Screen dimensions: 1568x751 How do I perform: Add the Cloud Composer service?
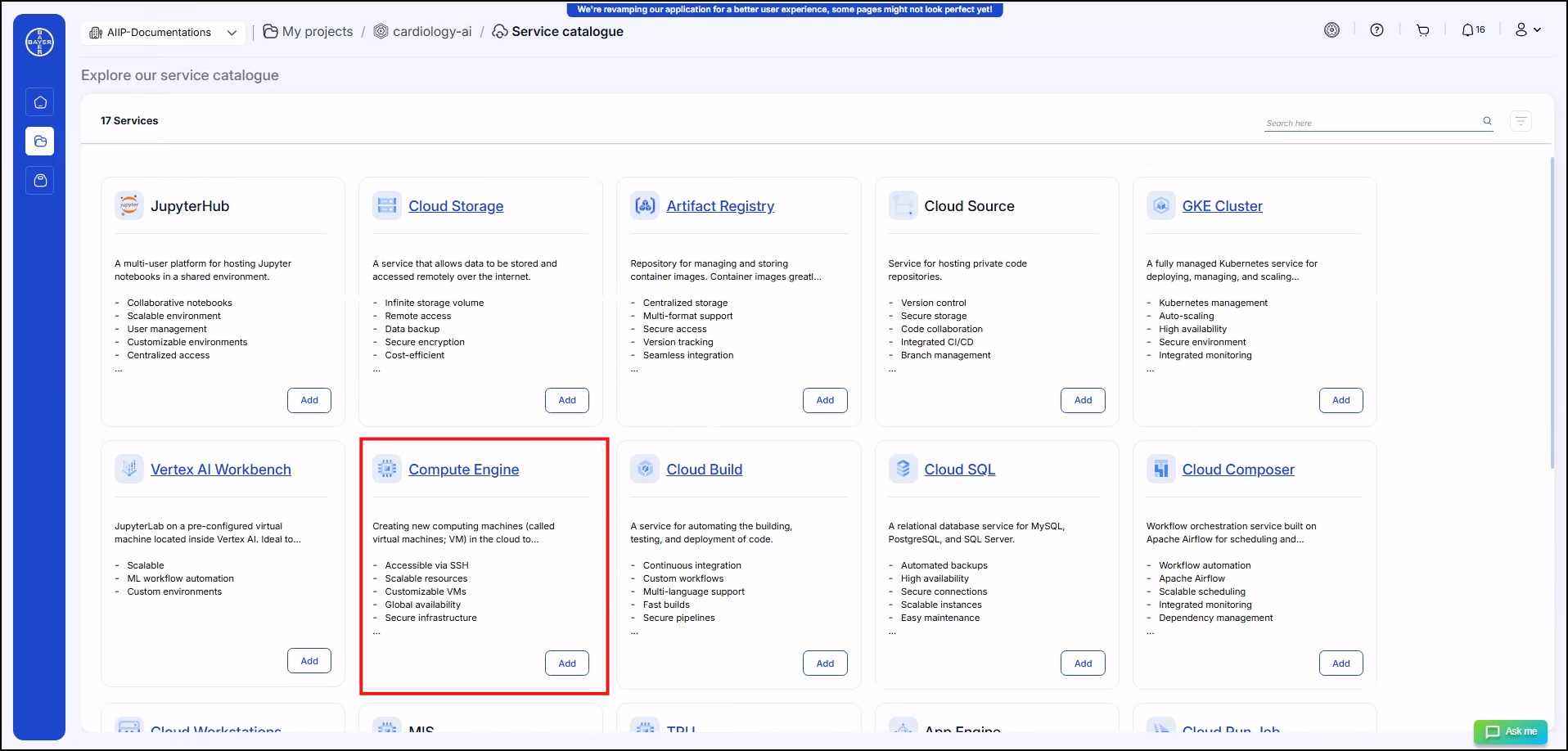coord(1340,663)
